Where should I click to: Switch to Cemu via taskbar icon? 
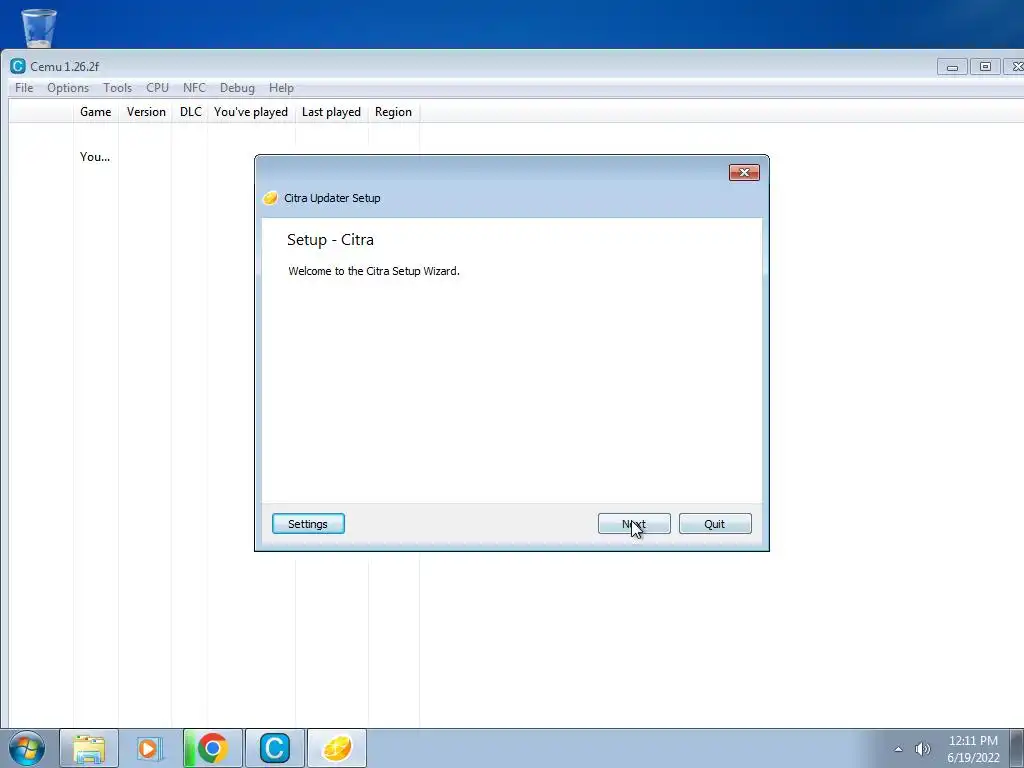(x=274, y=748)
